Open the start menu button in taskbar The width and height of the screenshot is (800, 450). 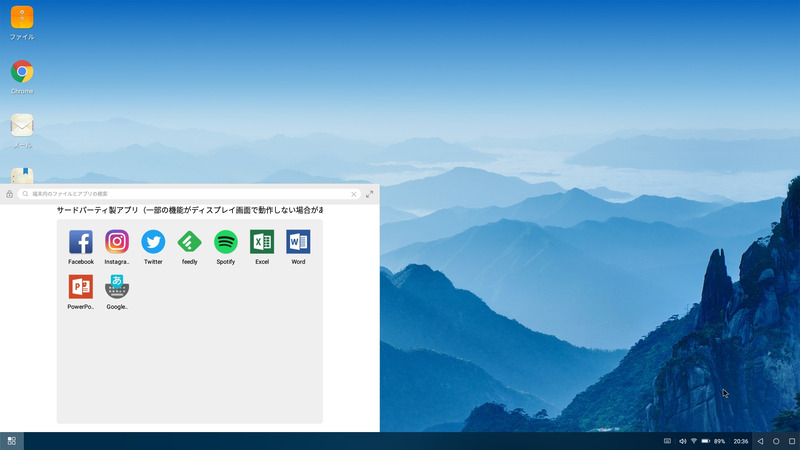point(12,441)
